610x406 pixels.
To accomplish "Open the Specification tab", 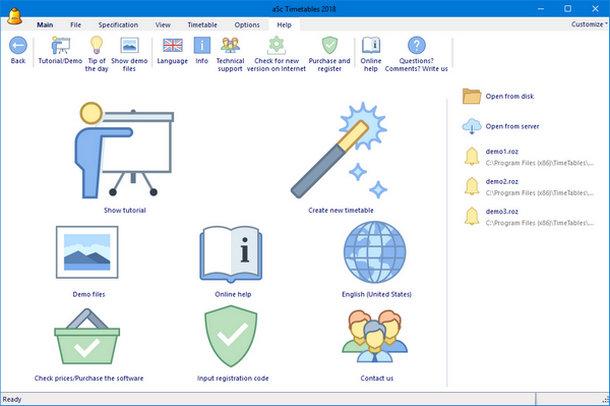I will point(118,24).
